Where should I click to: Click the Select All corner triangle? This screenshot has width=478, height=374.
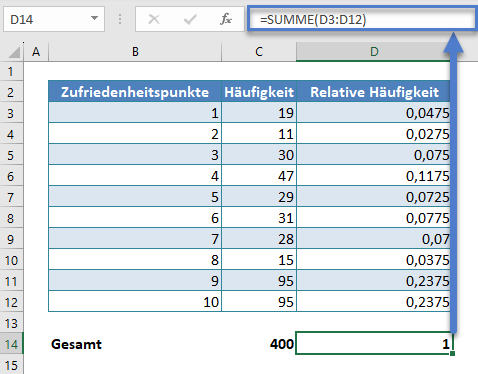(14, 52)
